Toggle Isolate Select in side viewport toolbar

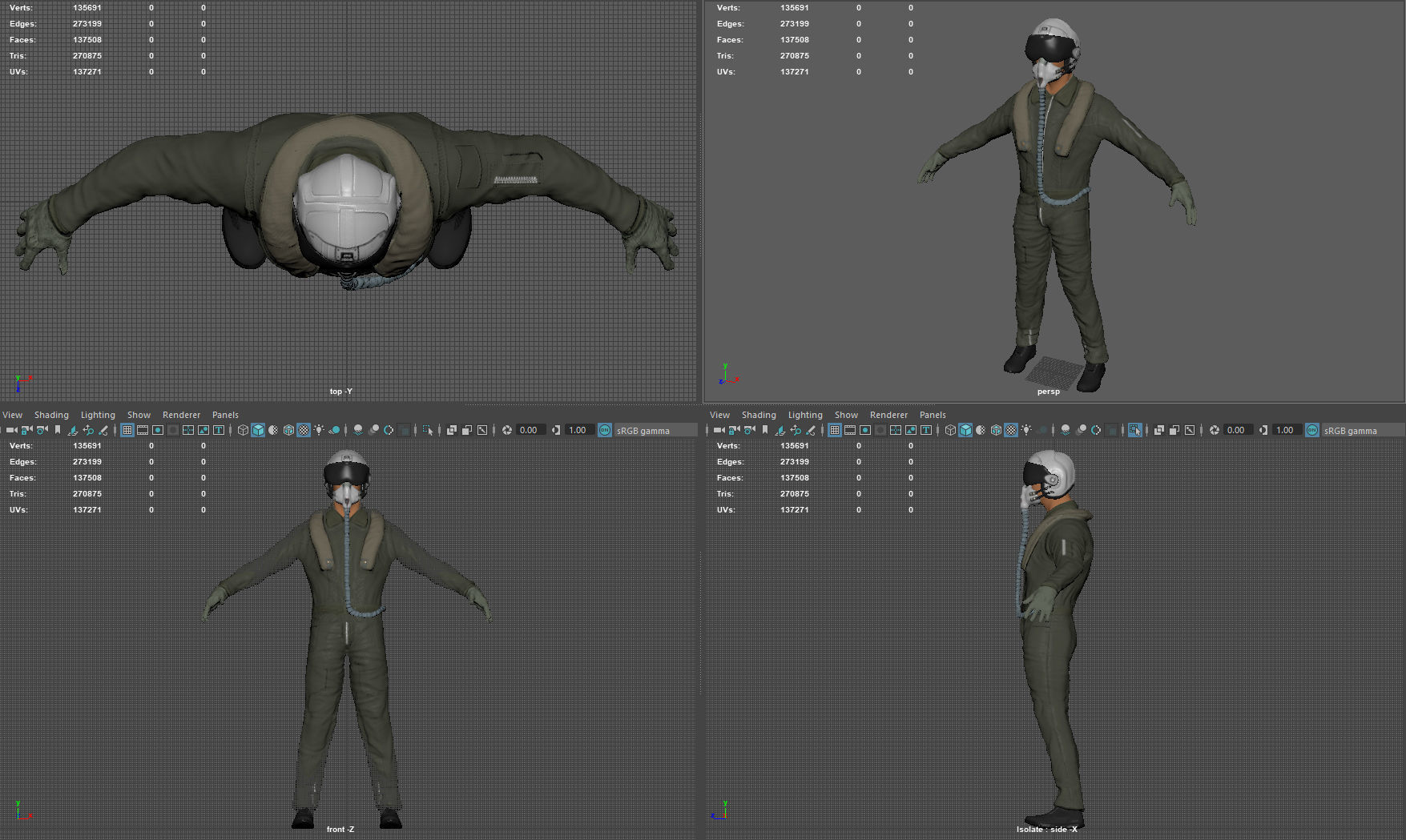click(1135, 430)
